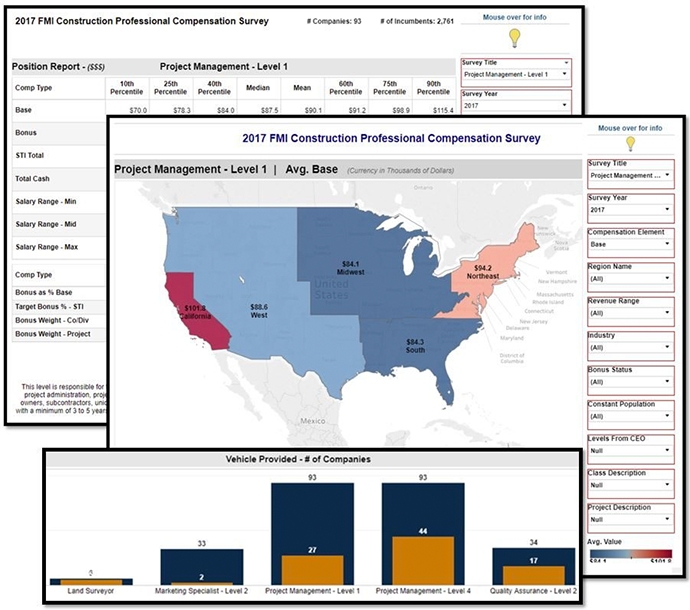
Task: Click the 'Bonus Weight - Co/Div' row label
Action: [52, 320]
